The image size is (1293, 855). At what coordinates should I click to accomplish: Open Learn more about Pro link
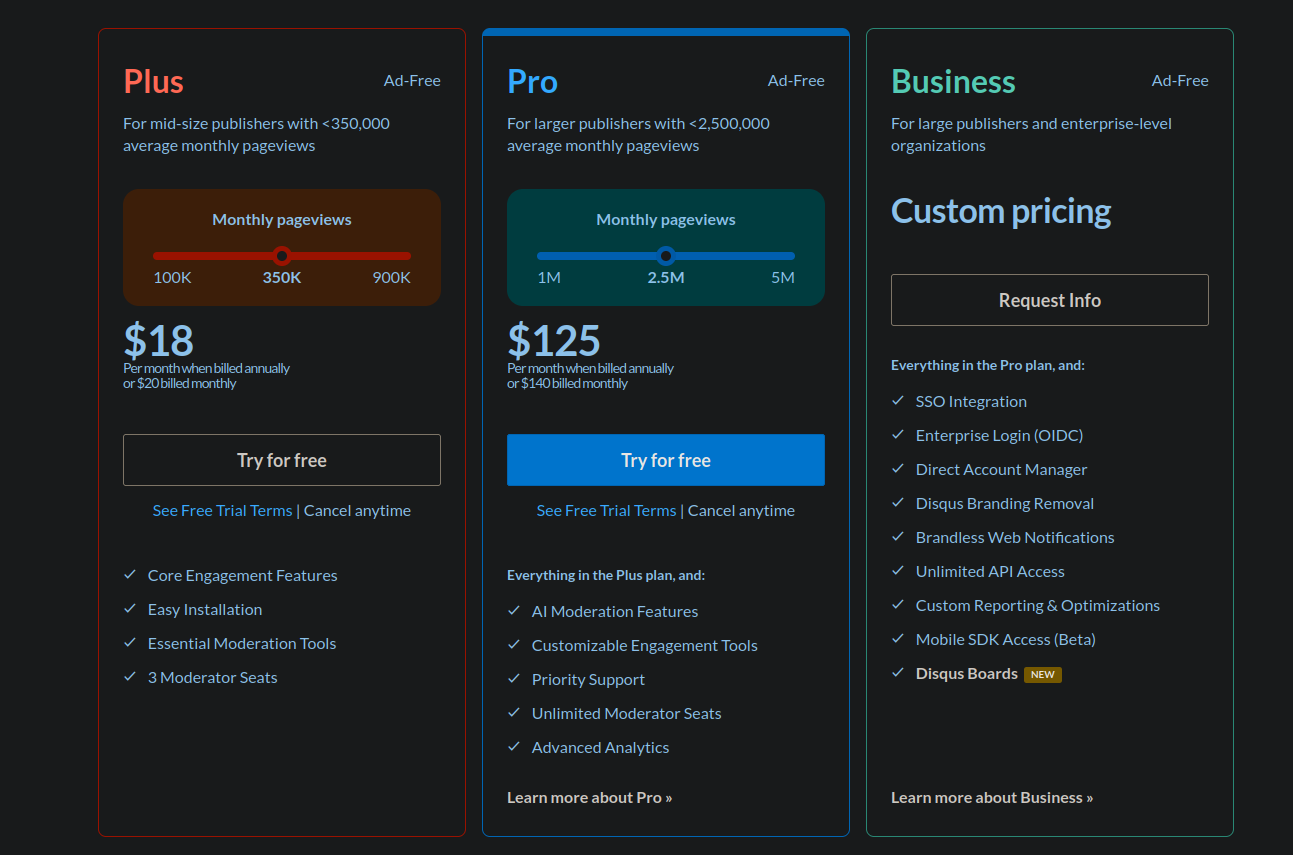click(590, 797)
